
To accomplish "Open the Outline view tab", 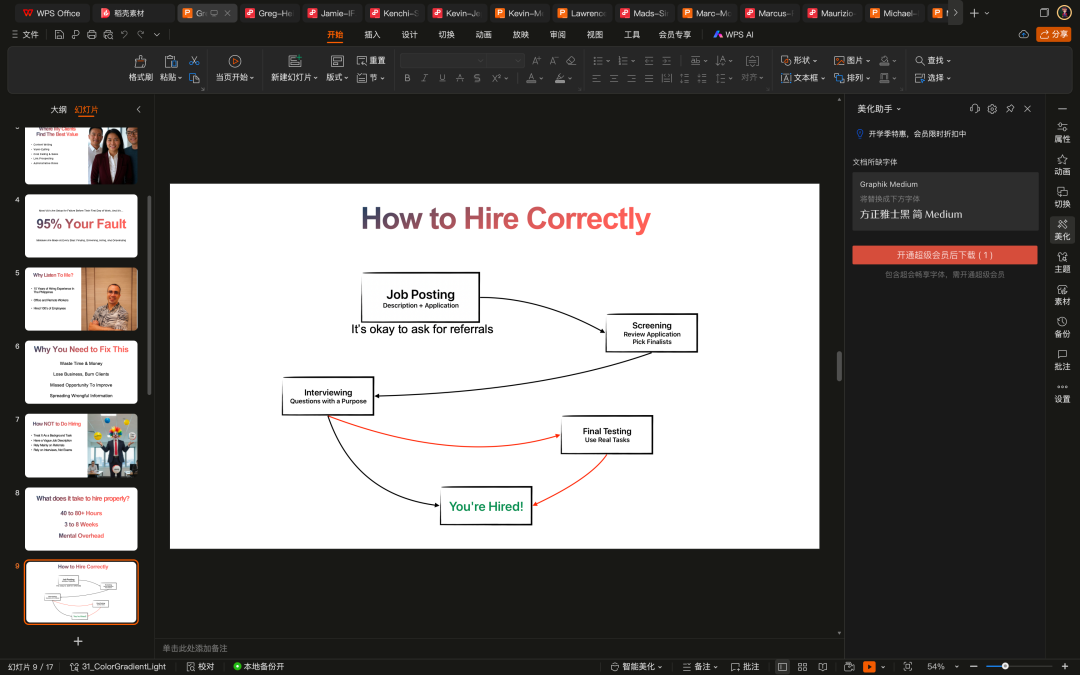I will (x=59, y=110).
